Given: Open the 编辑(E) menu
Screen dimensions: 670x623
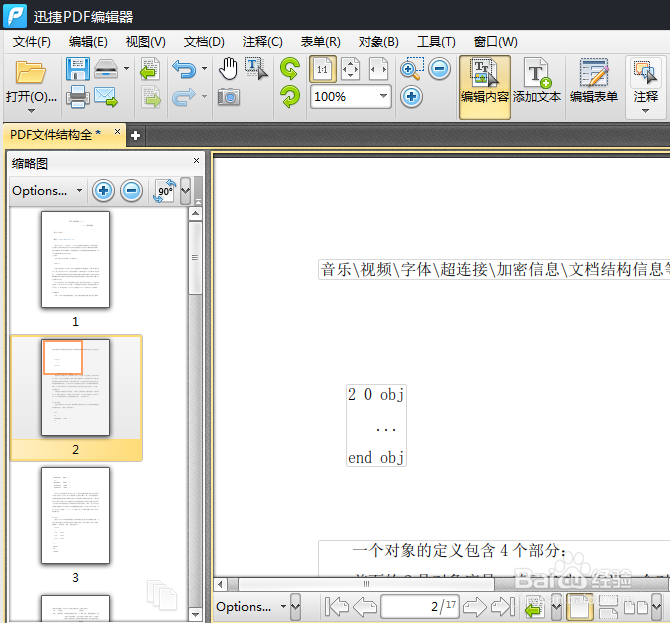Looking at the screenshot, I should [x=88, y=42].
